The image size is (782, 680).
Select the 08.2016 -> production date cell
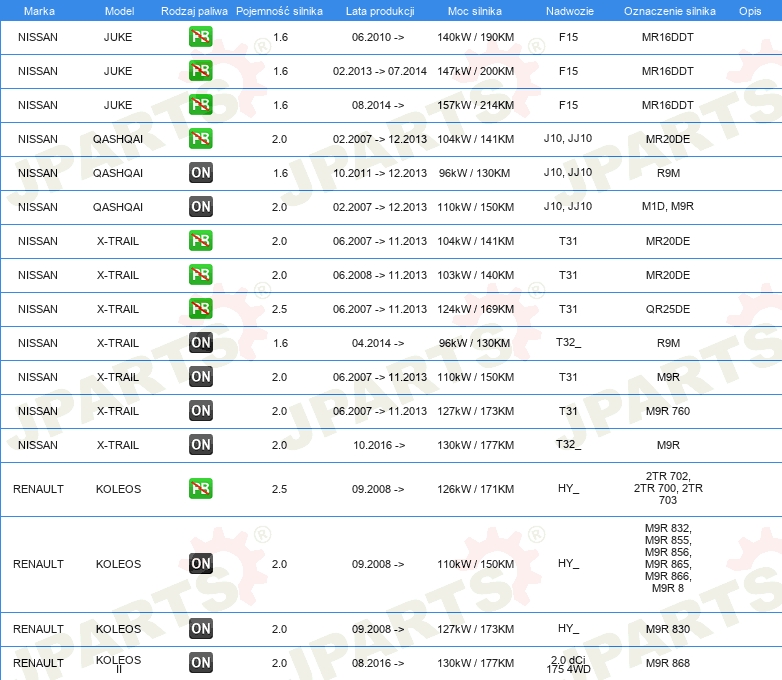pos(378,663)
